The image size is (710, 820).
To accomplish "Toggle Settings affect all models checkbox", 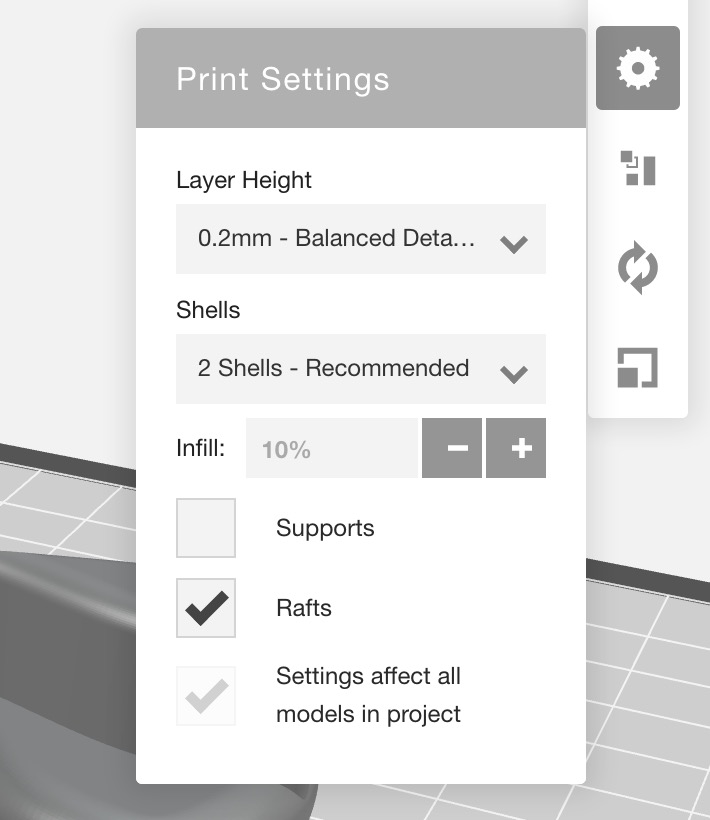I will (x=206, y=695).
